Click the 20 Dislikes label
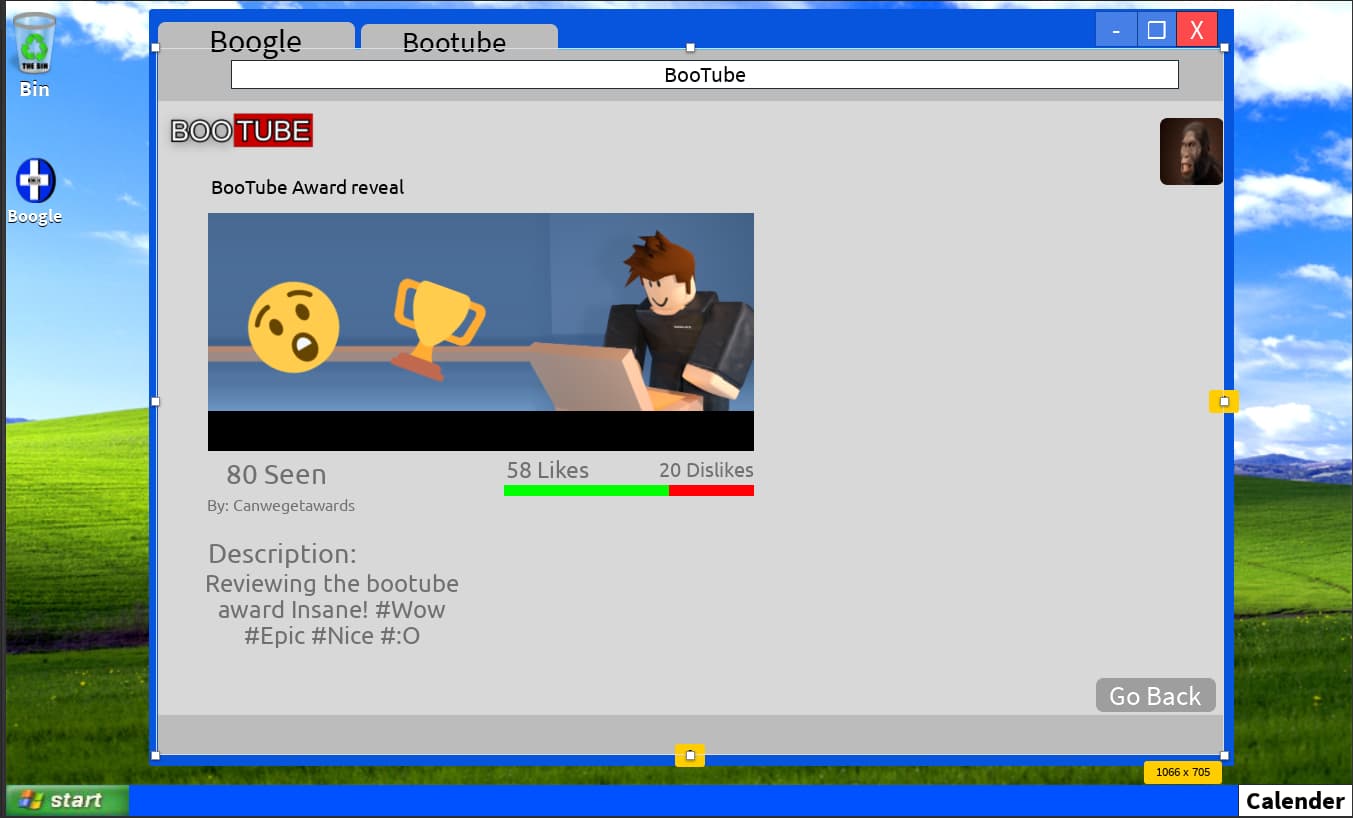 pos(706,470)
